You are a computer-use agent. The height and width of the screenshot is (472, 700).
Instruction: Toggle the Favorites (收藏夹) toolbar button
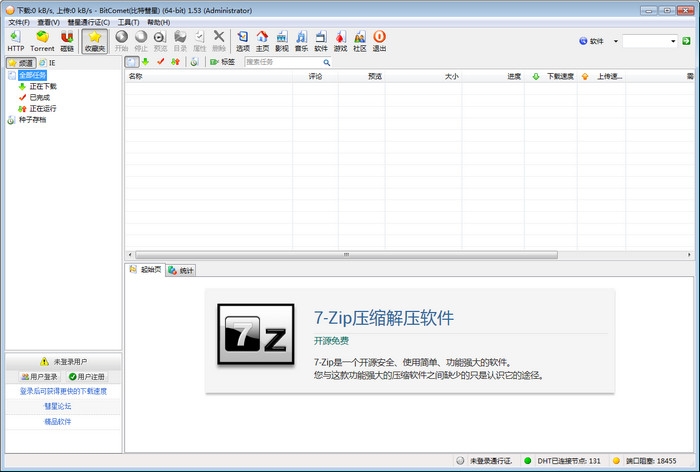pos(95,41)
